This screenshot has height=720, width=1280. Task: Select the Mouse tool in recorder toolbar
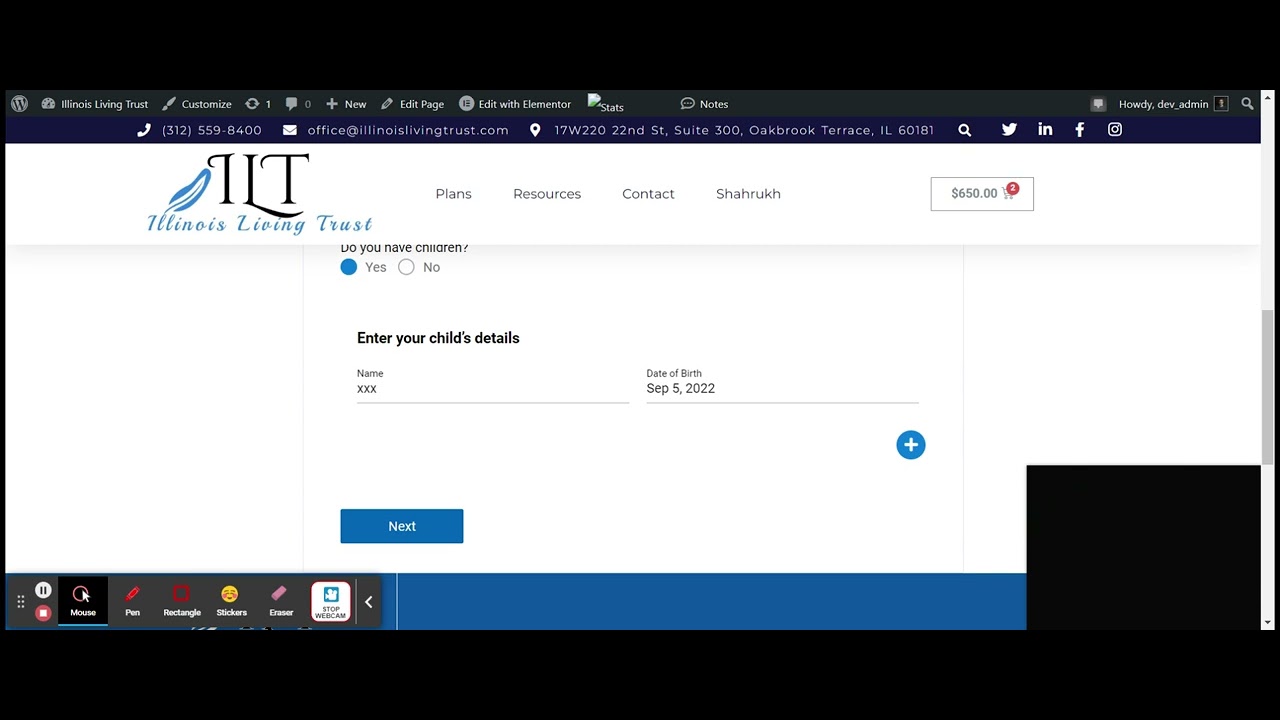click(83, 602)
